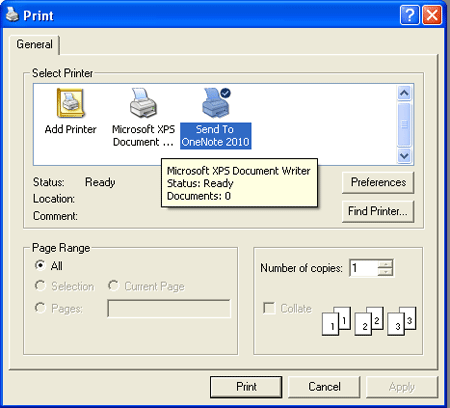The height and width of the screenshot is (408, 450).
Task: Choose the Selection radio button
Action: [40, 286]
